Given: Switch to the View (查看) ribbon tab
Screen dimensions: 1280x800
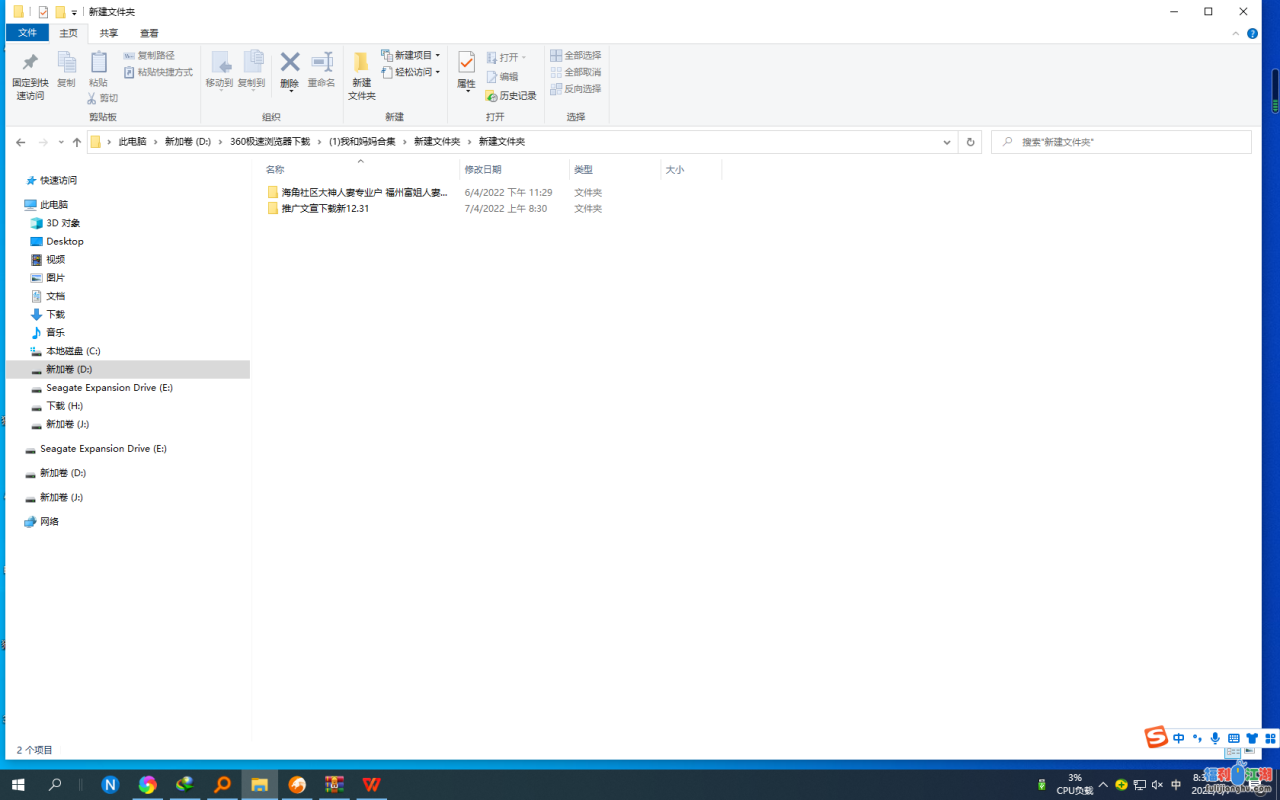Looking at the screenshot, I should pyautogui.click(x=149, y=33).
